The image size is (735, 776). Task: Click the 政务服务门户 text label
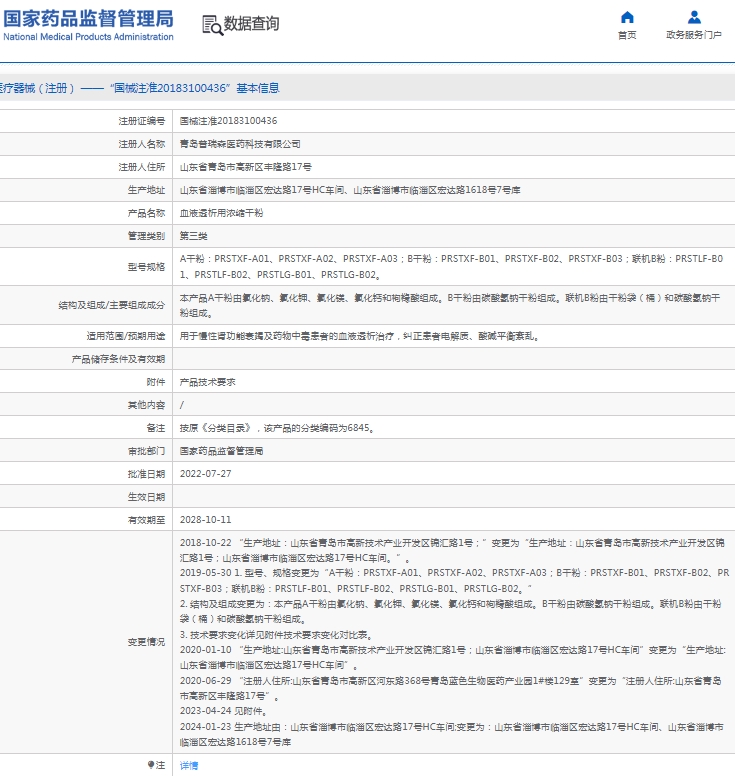pos(693,35)
